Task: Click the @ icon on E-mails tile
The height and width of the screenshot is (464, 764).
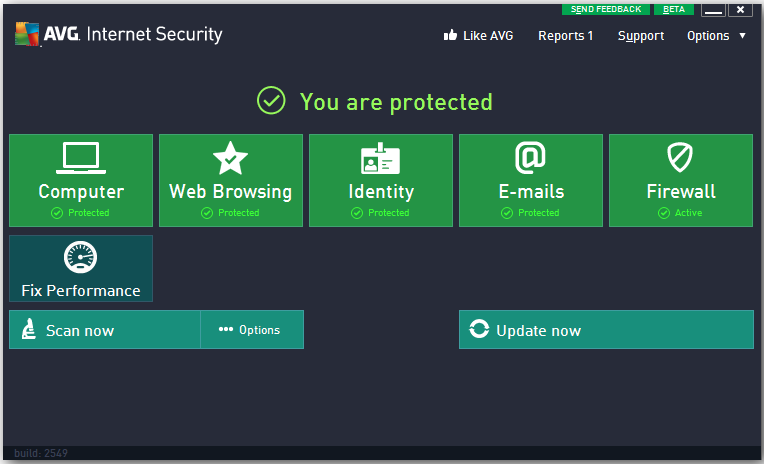Action: tap(530, 157)
